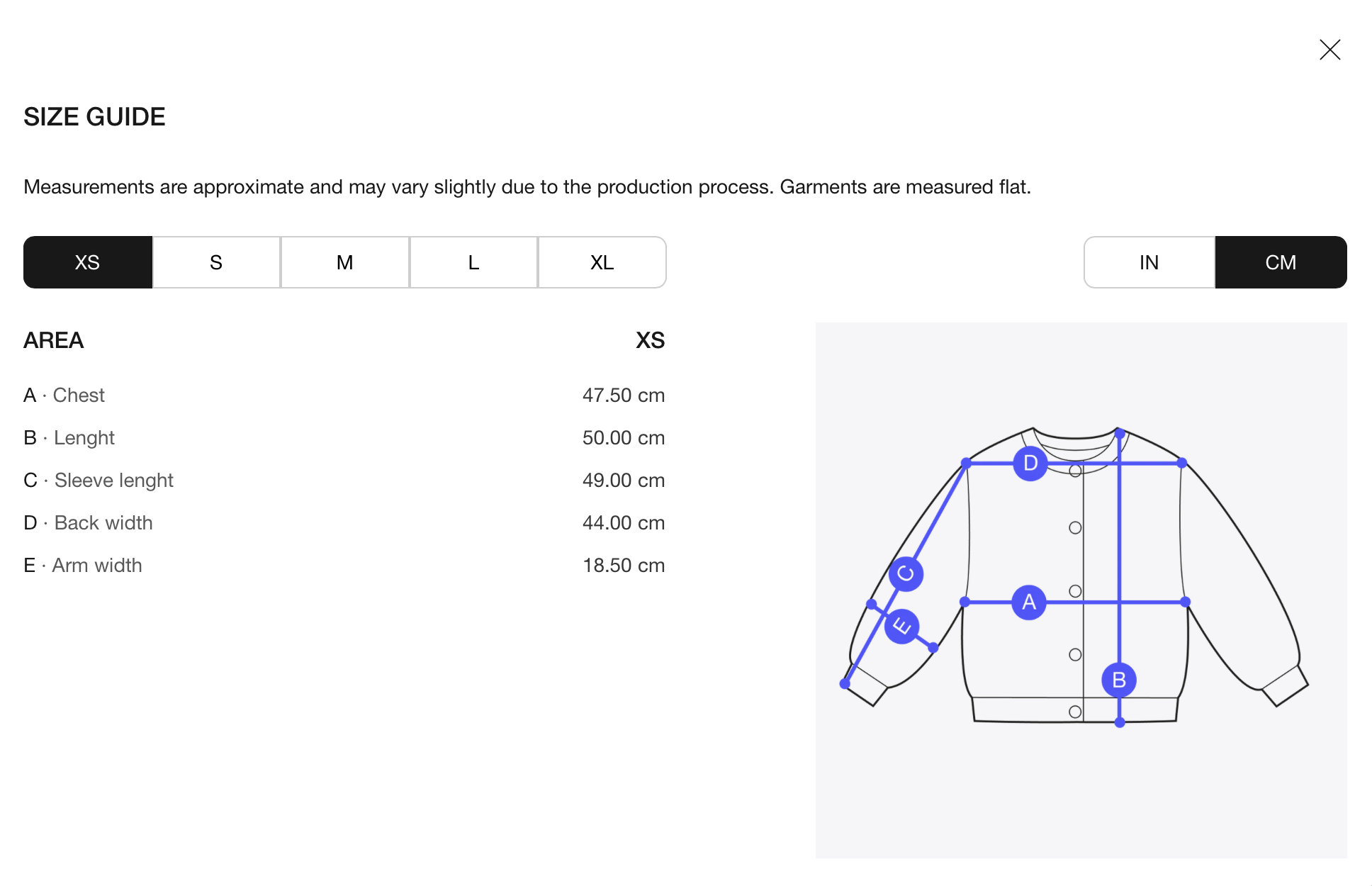The image size is (1372, 886).
Task: Choose size L
Action: (x=473, y=262)
